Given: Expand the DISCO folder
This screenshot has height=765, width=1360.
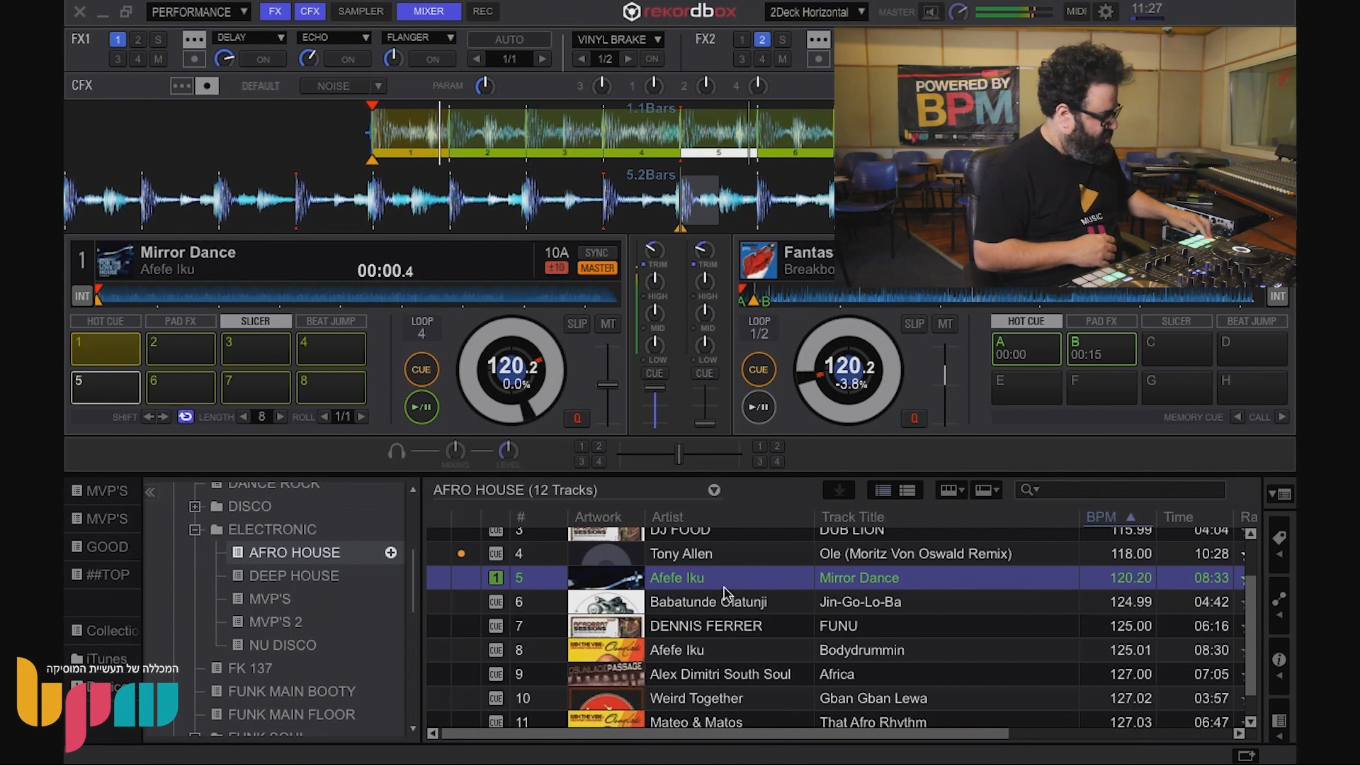Looking at the screenshot, I should pyautogui.click(x=195, y=507).
